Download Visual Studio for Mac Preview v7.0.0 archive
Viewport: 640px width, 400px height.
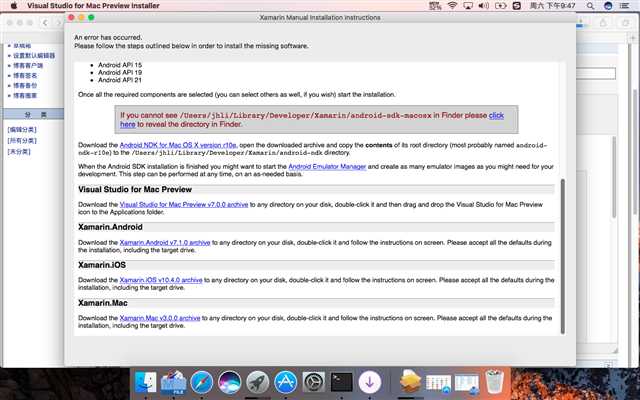[x=184, y=204]
